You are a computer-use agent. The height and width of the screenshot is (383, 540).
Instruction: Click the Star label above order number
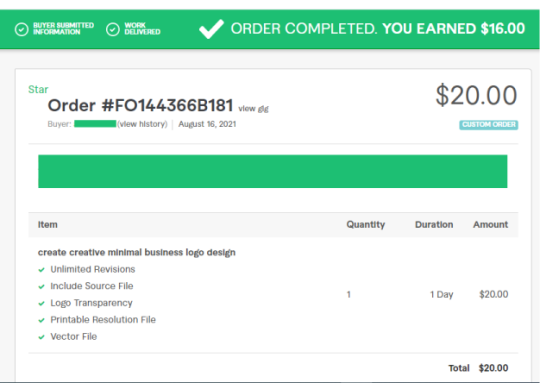[x=38, y=90]
